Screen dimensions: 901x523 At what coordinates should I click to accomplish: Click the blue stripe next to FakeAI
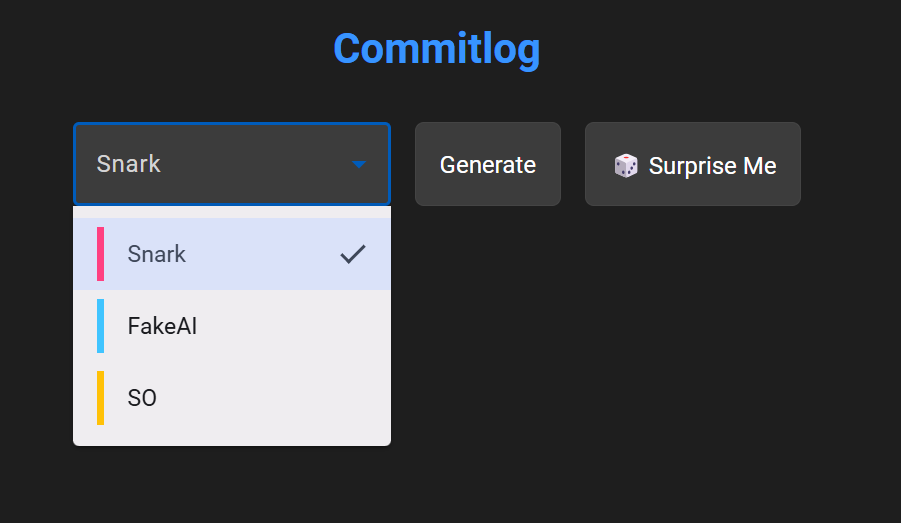(100, 326)
